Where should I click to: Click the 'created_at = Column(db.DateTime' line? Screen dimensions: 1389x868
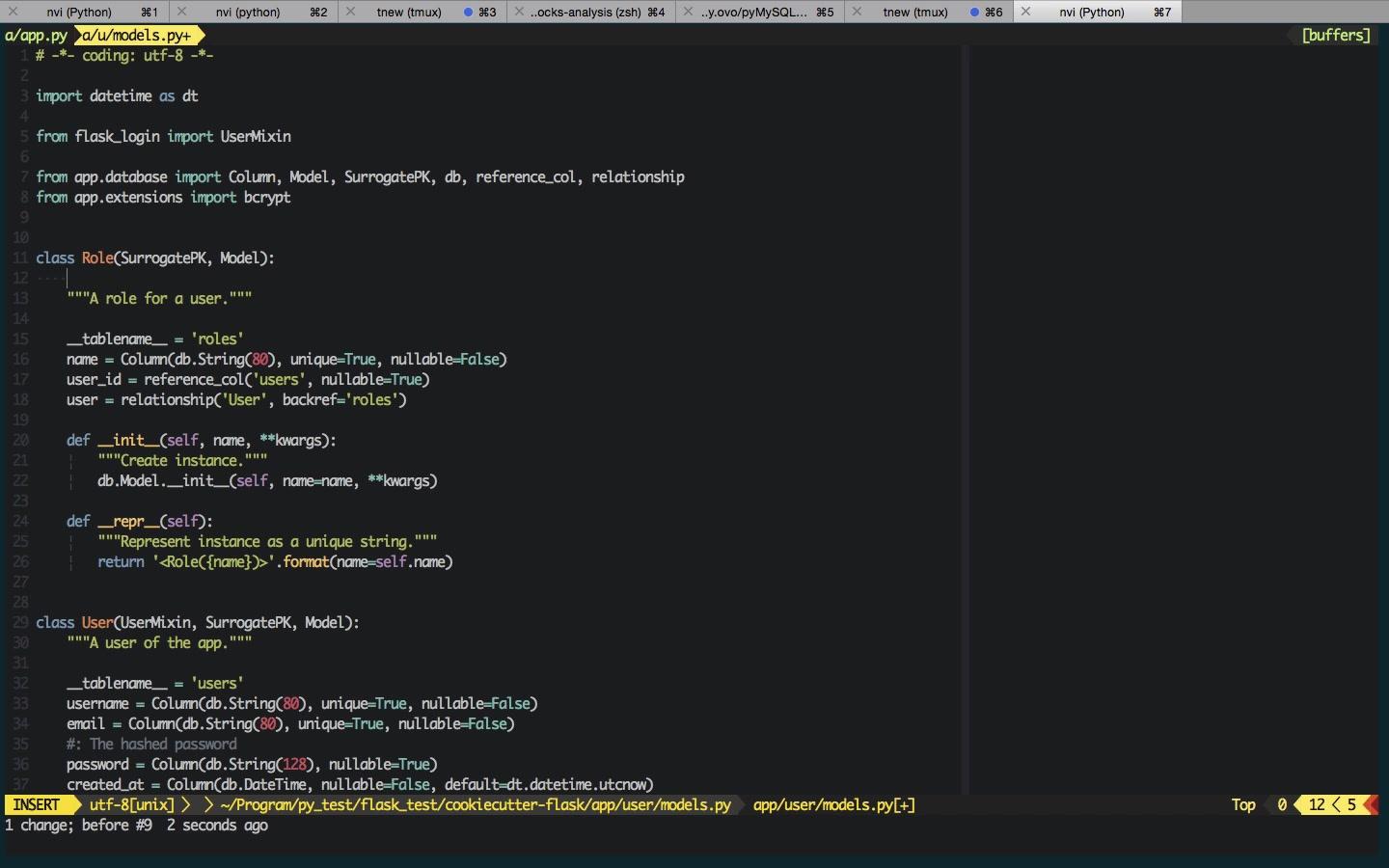tap(360, 785)
